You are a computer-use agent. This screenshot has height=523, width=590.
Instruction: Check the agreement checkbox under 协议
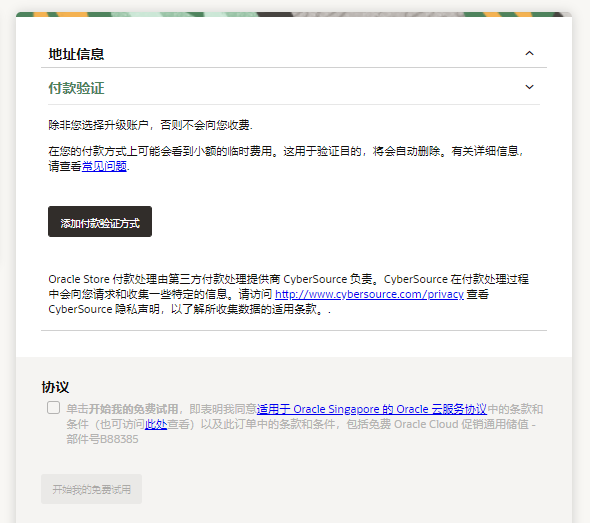coord(53,407)
